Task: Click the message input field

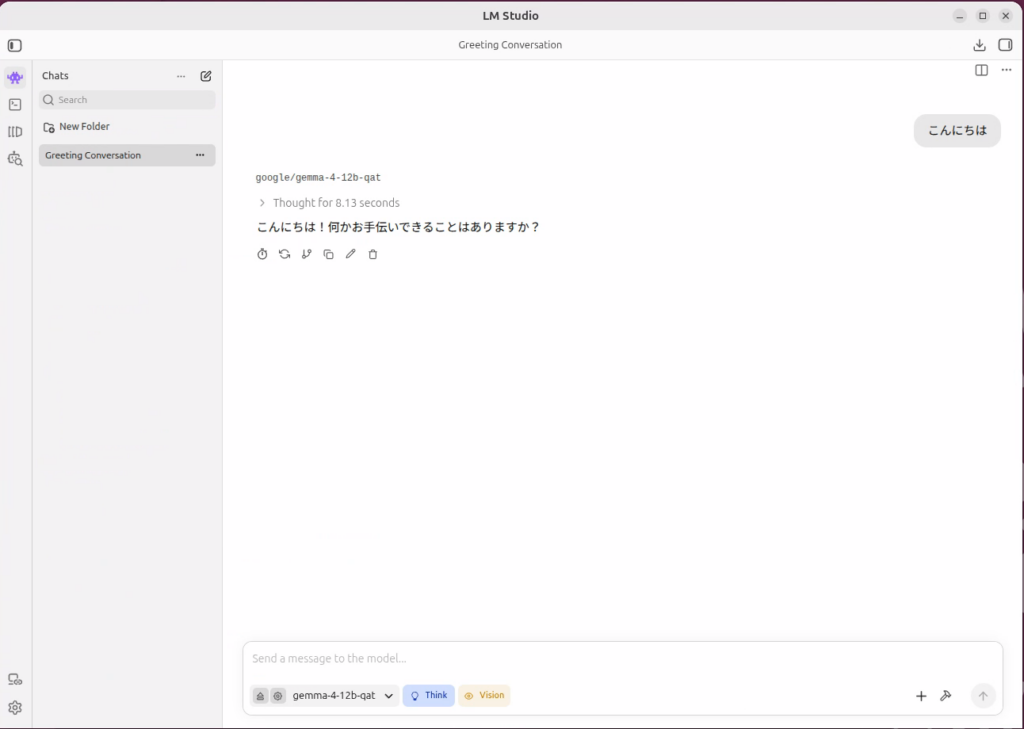Action: tap(622, 658)
